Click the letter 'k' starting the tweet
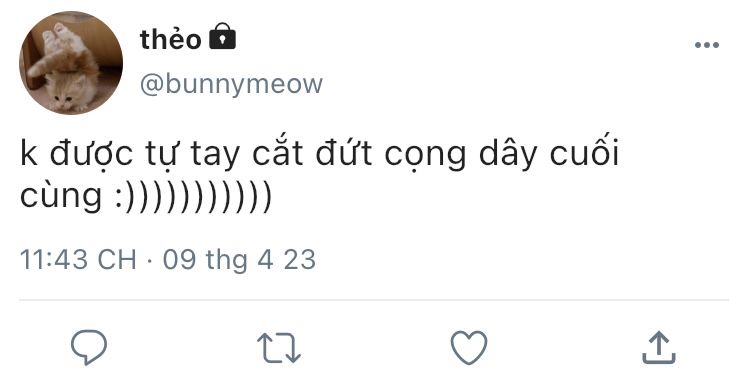749x380 pixels. click(28, 152)
